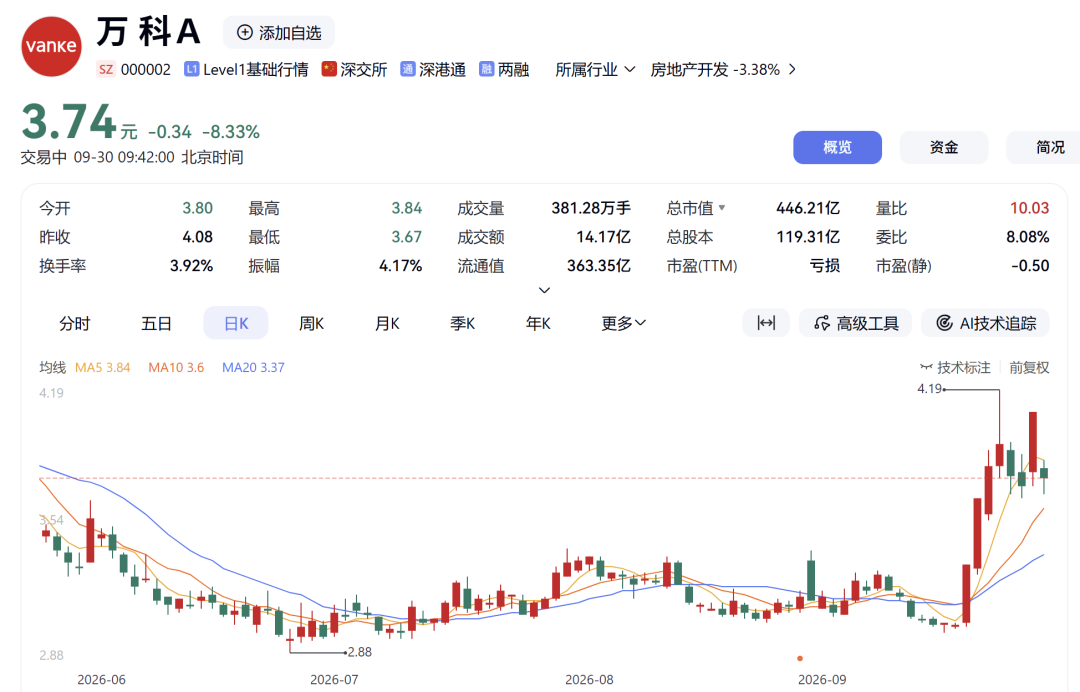Switch to the 概览 tab
This screenshot has width=1080, height=692.
(838, 147)
